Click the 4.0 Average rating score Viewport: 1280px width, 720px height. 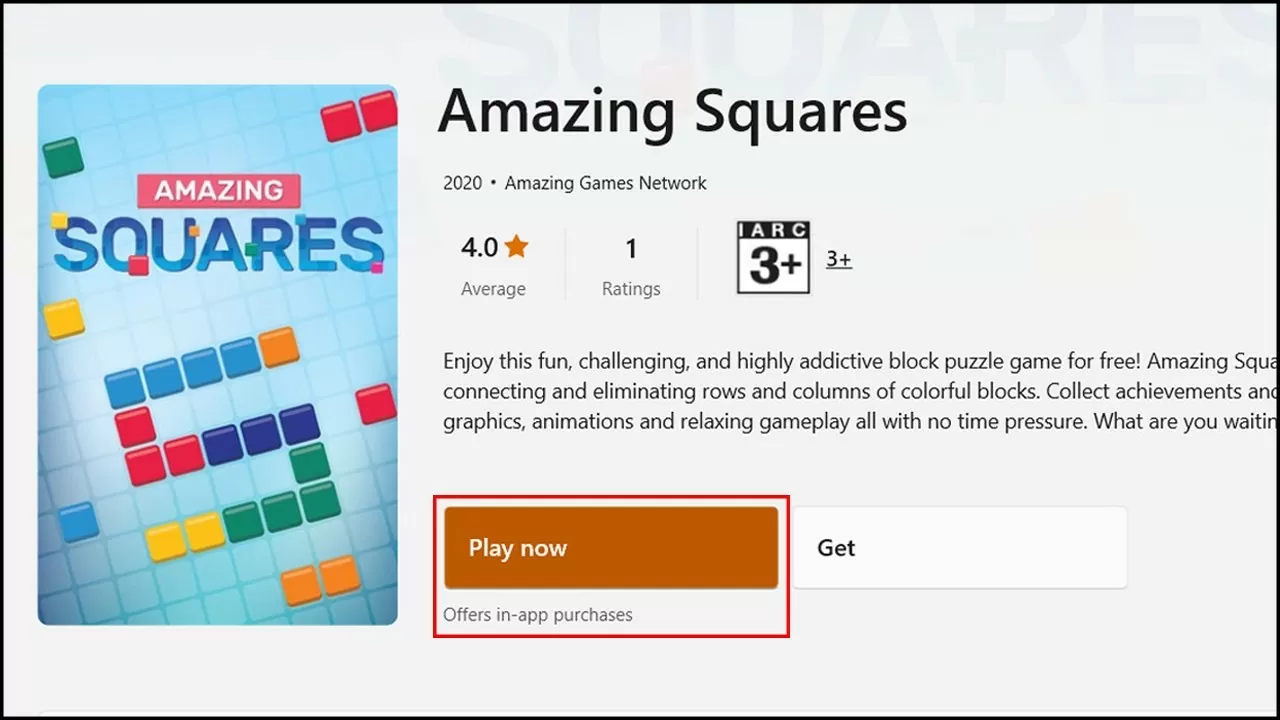tap(478, 247)
